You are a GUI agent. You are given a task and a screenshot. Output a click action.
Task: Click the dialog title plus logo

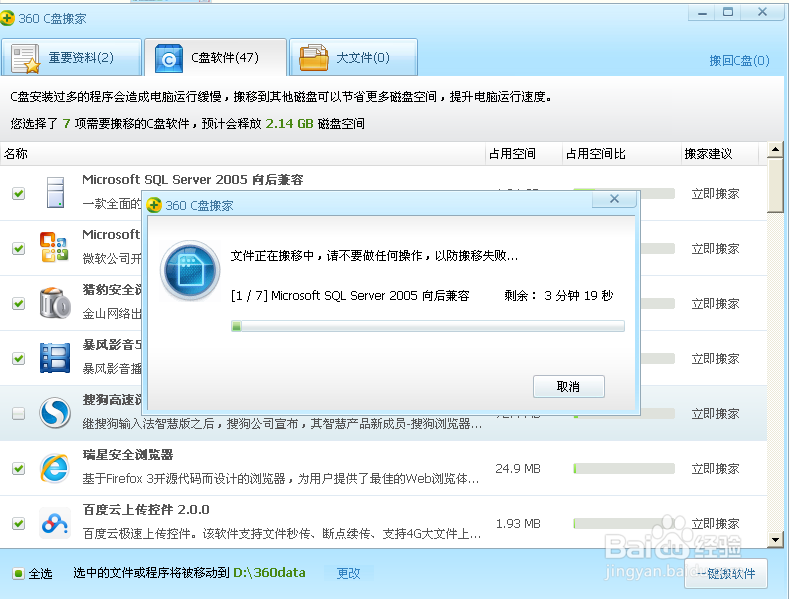click(154, 205)
